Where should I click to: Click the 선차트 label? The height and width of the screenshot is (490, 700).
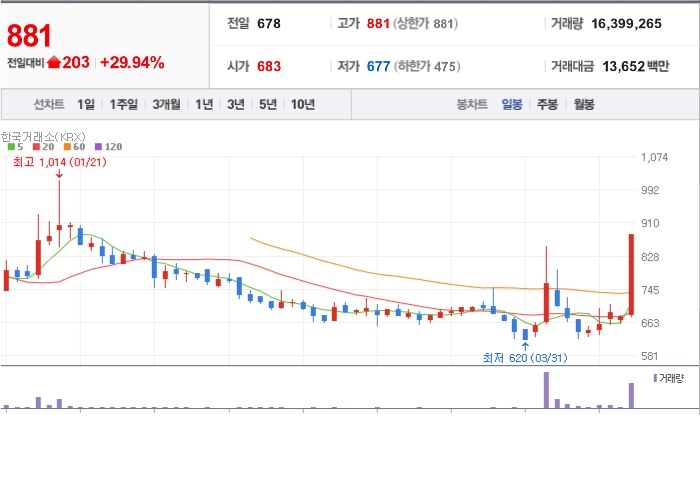click(49, 104)
